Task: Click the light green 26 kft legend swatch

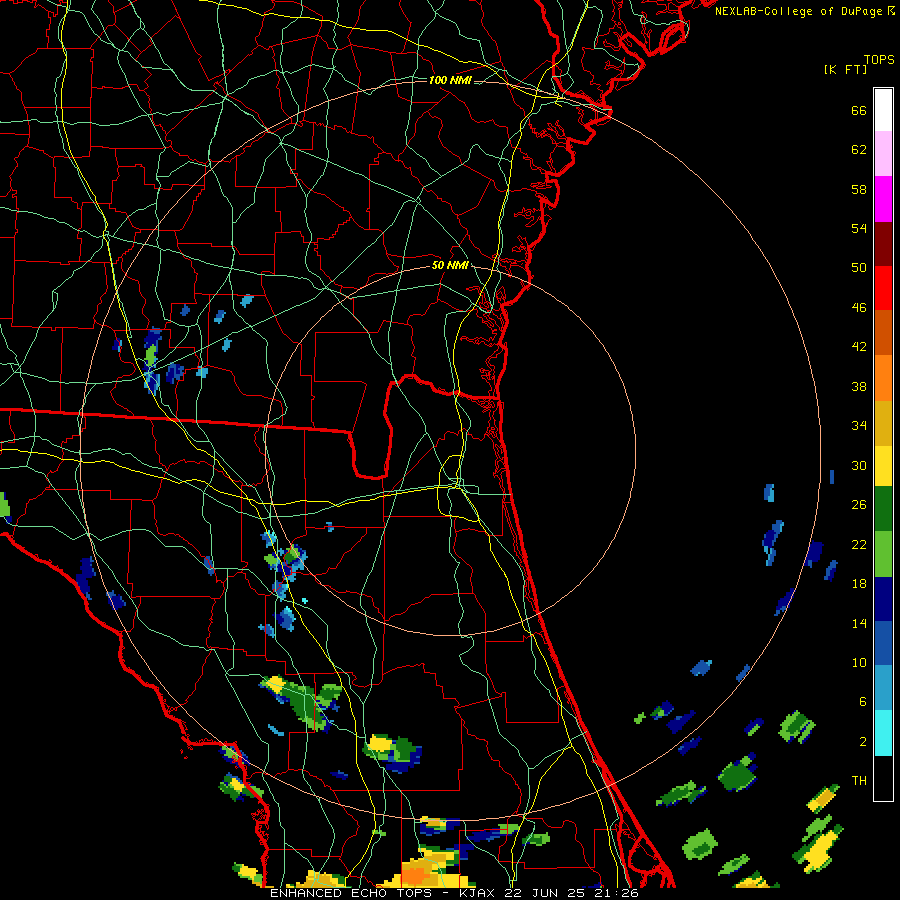Action: 883,554
